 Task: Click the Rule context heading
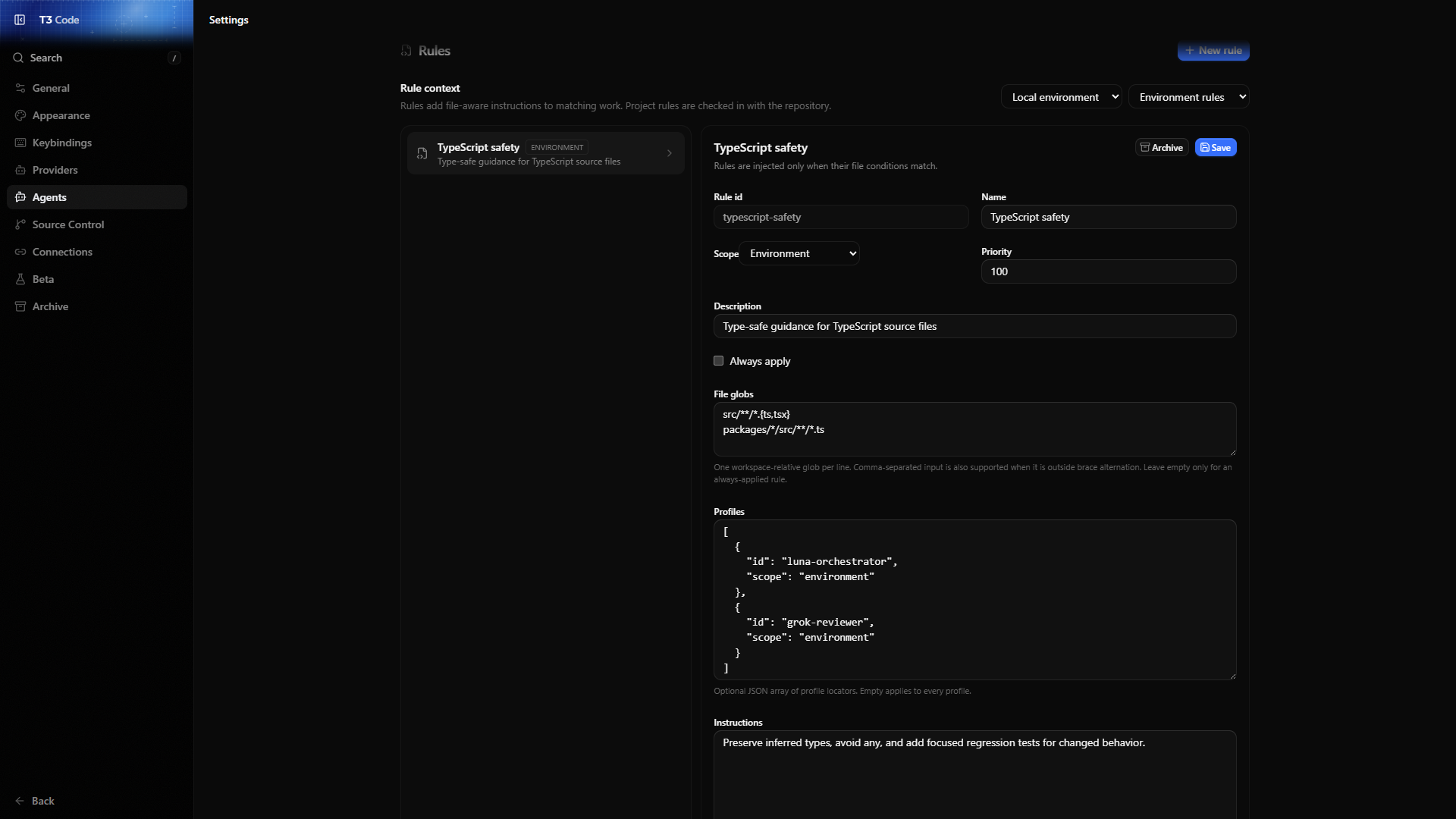430,88
